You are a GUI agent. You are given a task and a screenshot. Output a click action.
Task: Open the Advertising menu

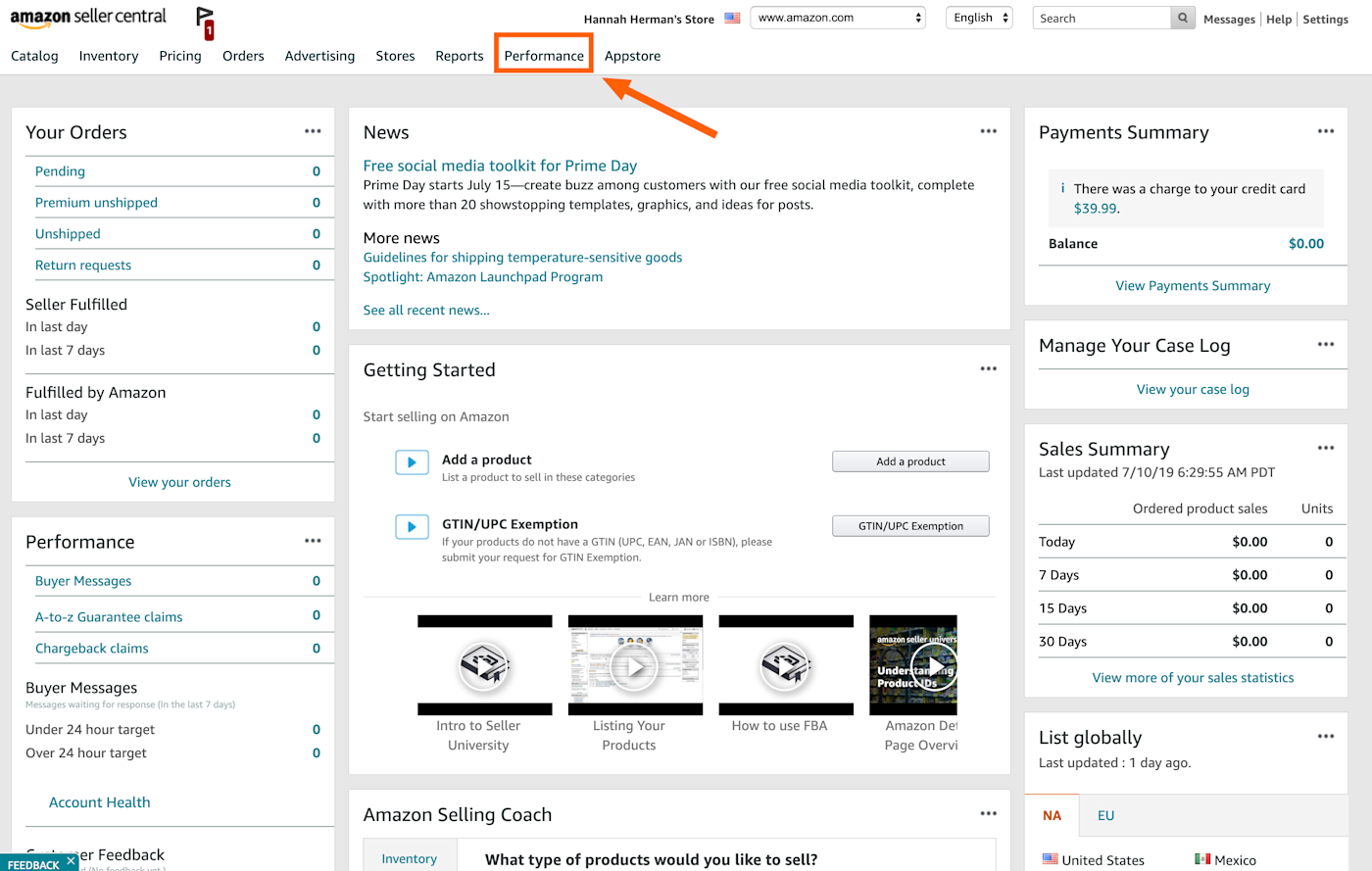[319, 56]
